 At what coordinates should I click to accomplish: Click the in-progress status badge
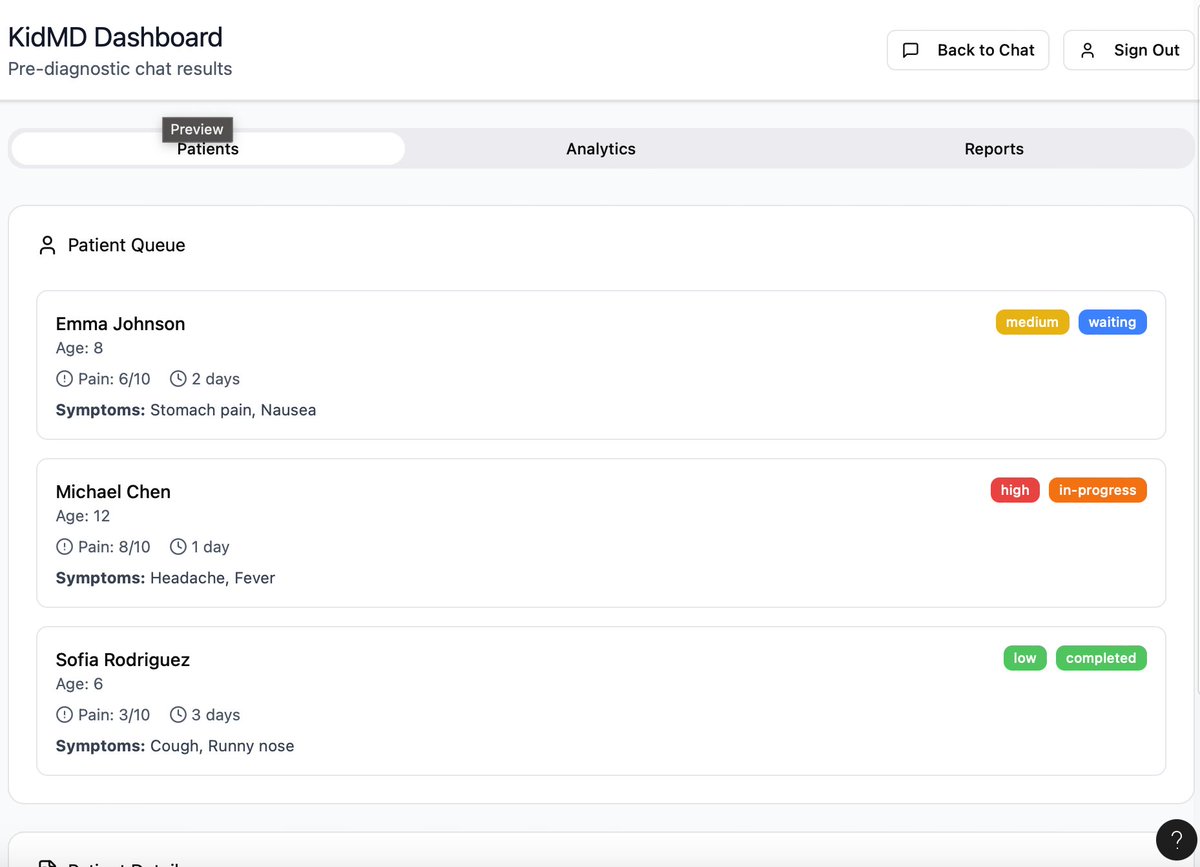tap(1098, 490)
